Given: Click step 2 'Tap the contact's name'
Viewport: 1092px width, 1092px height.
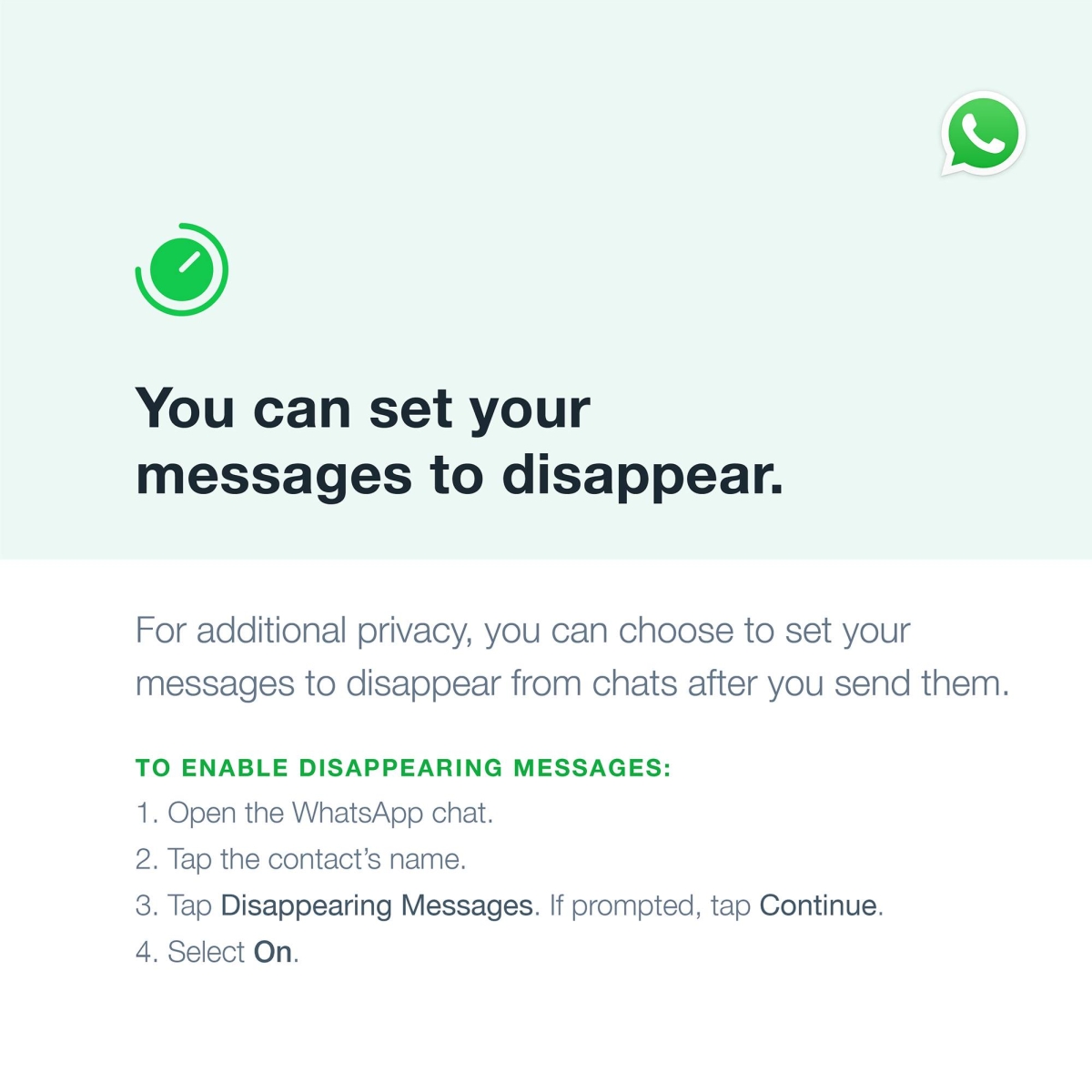Looking at the screenshot, I should tap(301, 859).
